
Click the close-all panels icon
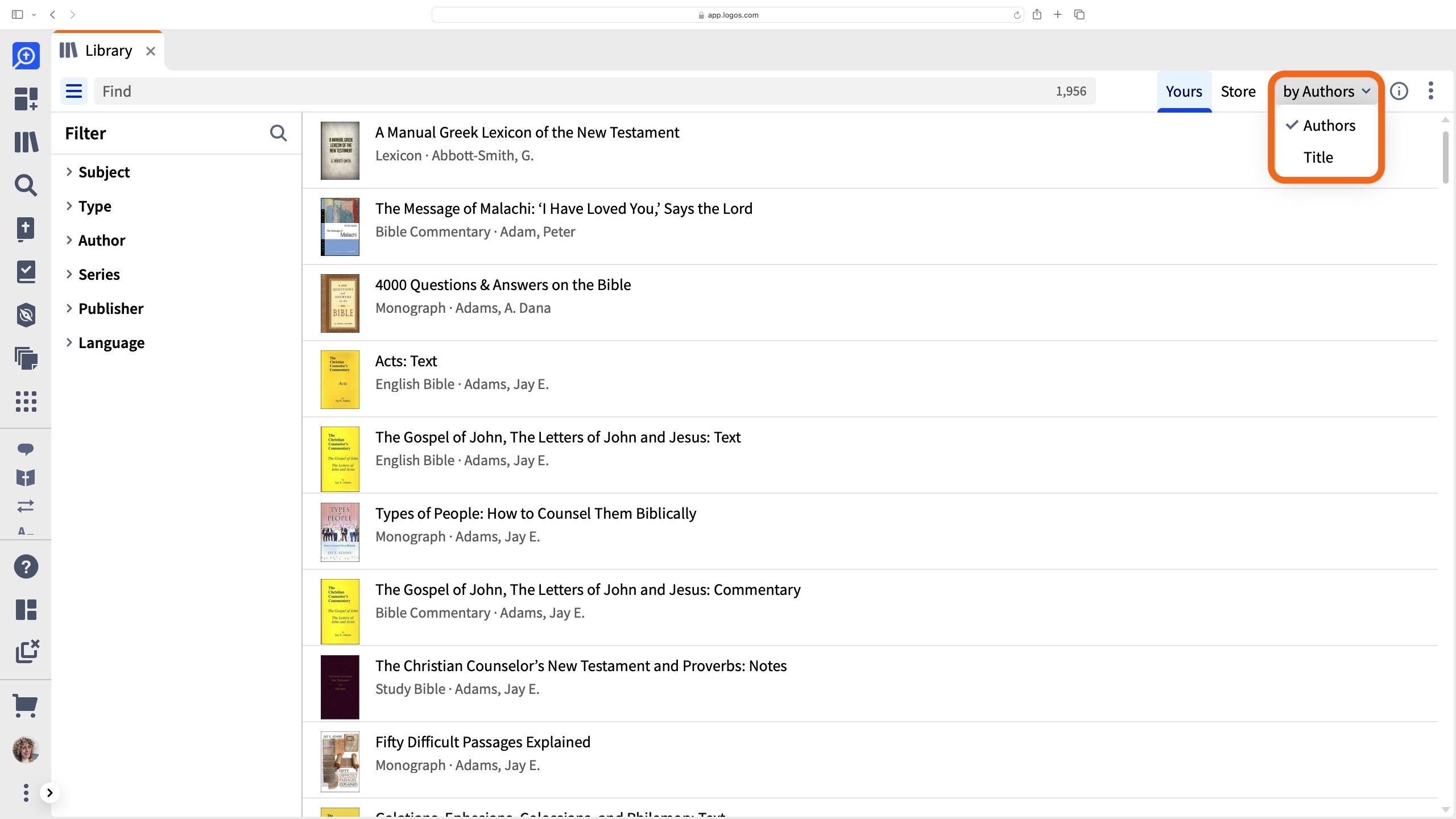[x=27, y=652]
